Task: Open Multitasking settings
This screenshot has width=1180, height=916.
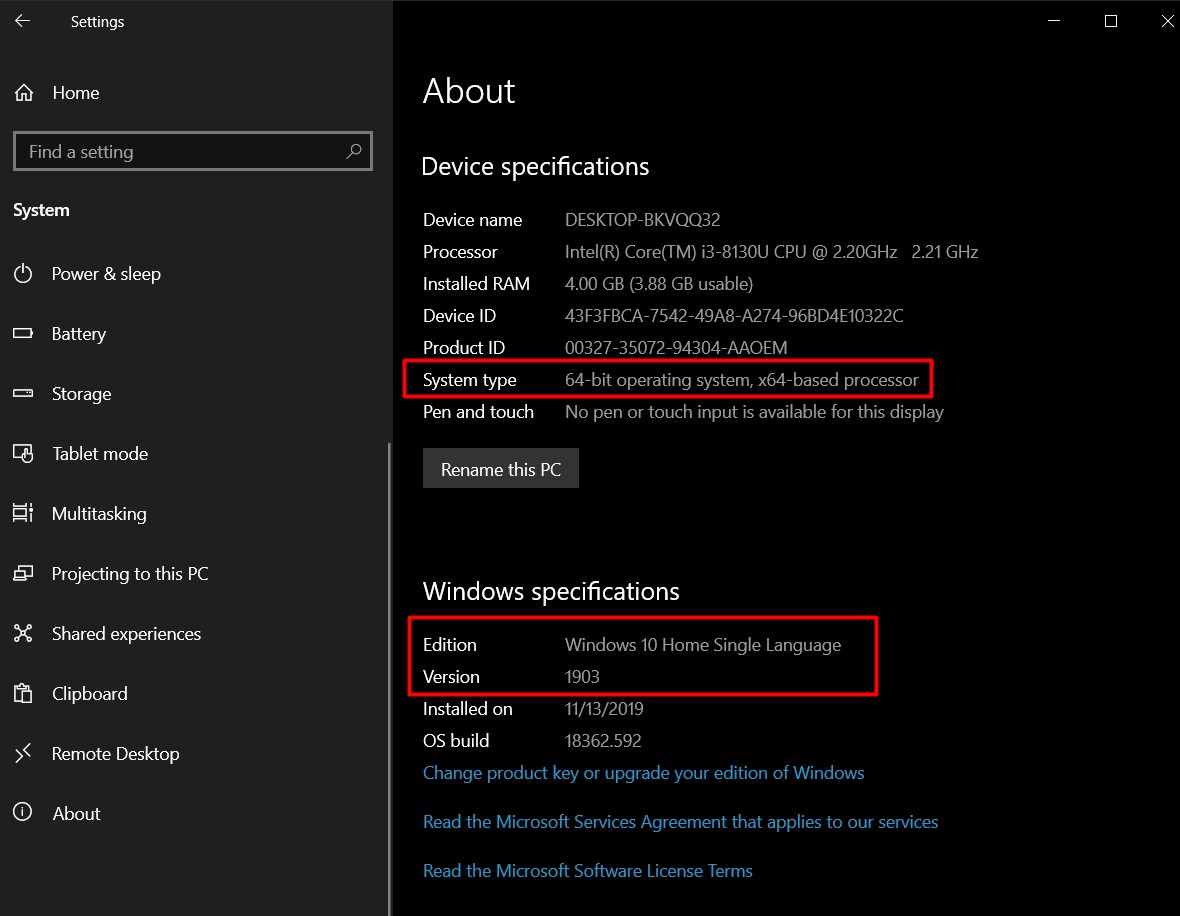Action: point(99,514)
